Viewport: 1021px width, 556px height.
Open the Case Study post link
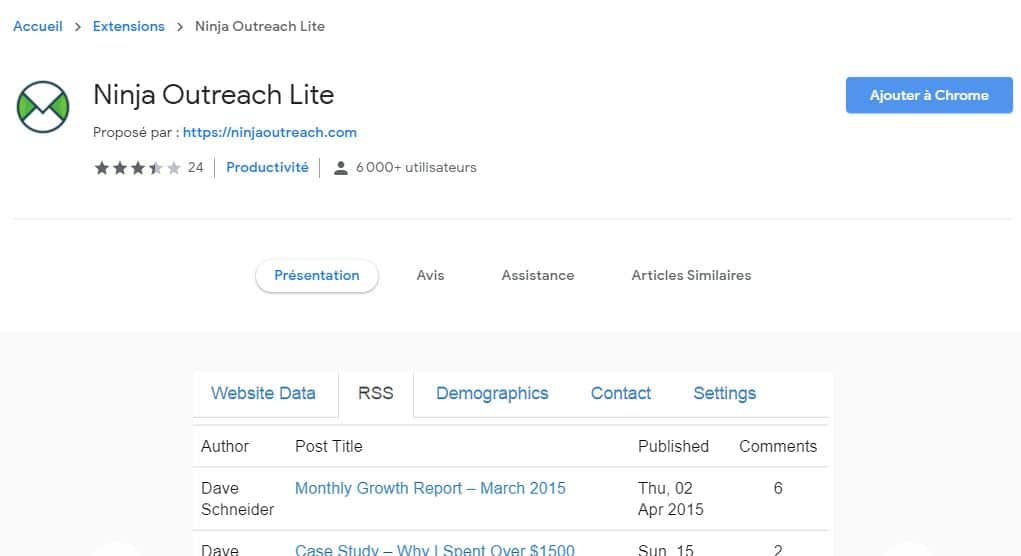click(435, 549)
